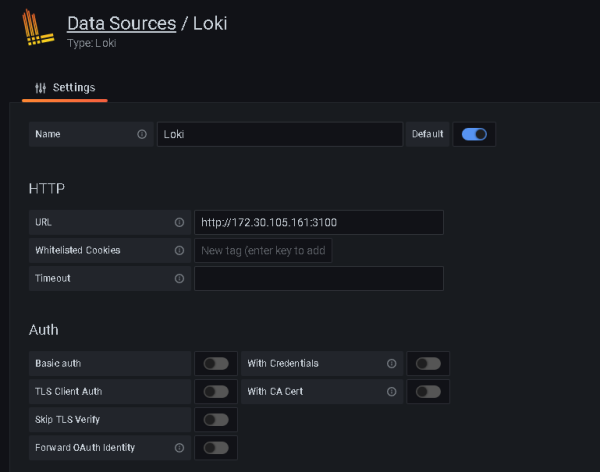Click the Forward OAuth Identity info icon

[x=179, y=447]
